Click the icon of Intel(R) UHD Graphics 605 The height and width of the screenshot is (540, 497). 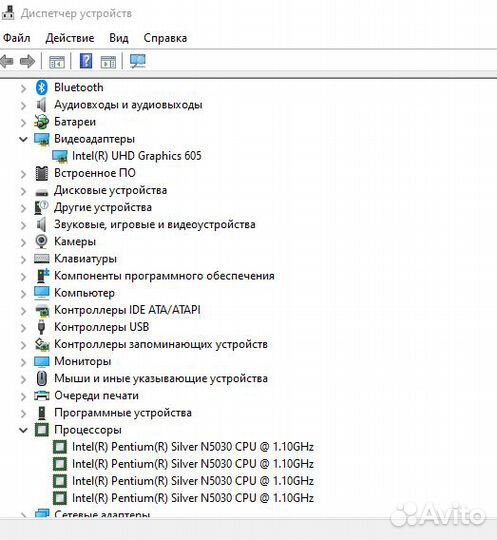pos(60,156)
